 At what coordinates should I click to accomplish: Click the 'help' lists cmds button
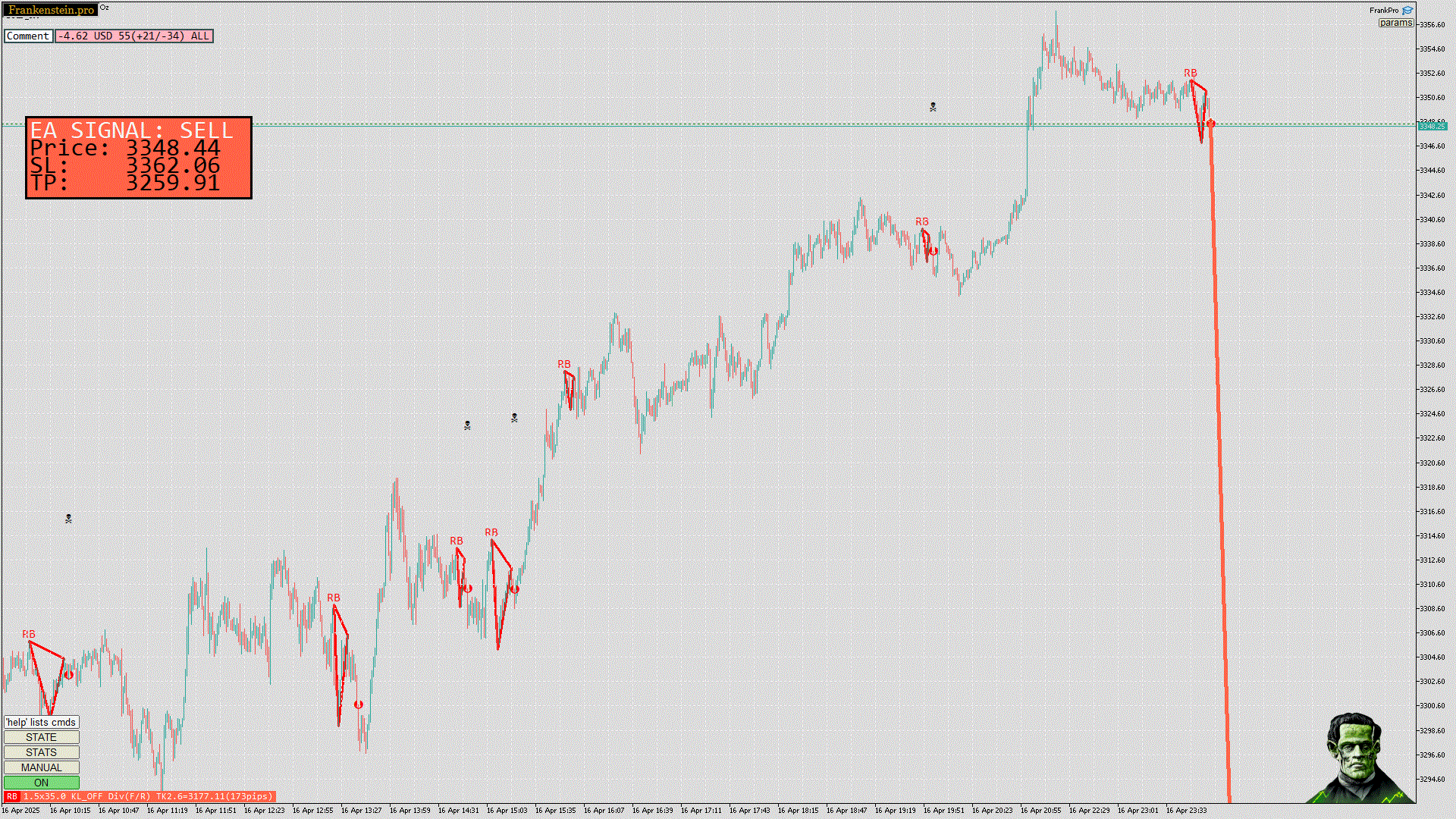click(x=42, y=722)
